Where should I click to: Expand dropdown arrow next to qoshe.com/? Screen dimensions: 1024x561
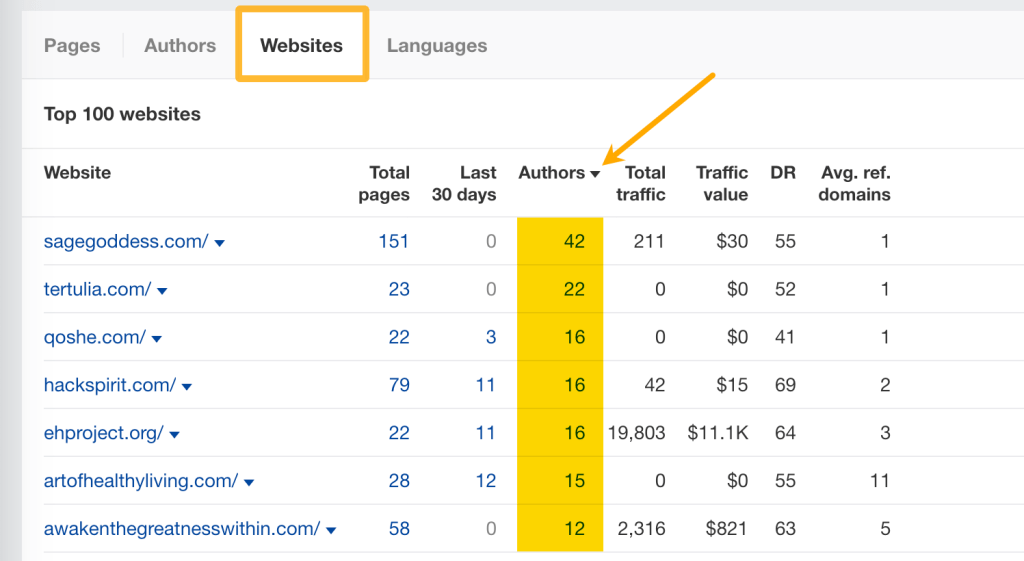157,339
